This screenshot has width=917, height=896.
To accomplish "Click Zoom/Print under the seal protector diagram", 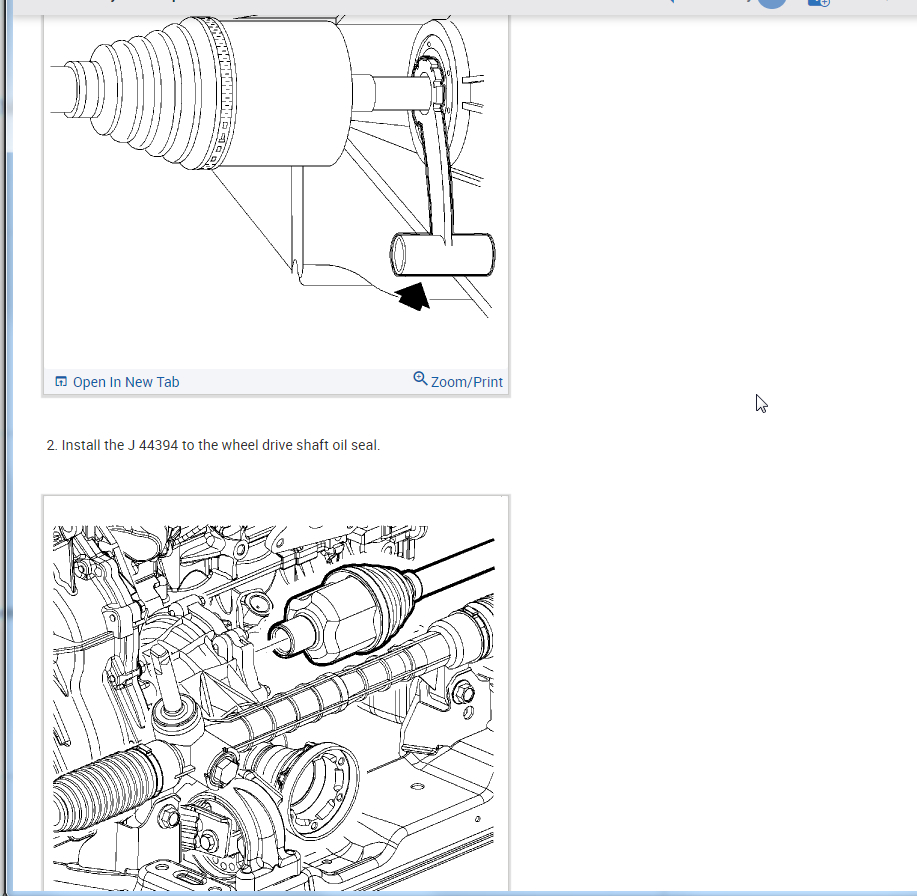I will [x=458, y=381].
